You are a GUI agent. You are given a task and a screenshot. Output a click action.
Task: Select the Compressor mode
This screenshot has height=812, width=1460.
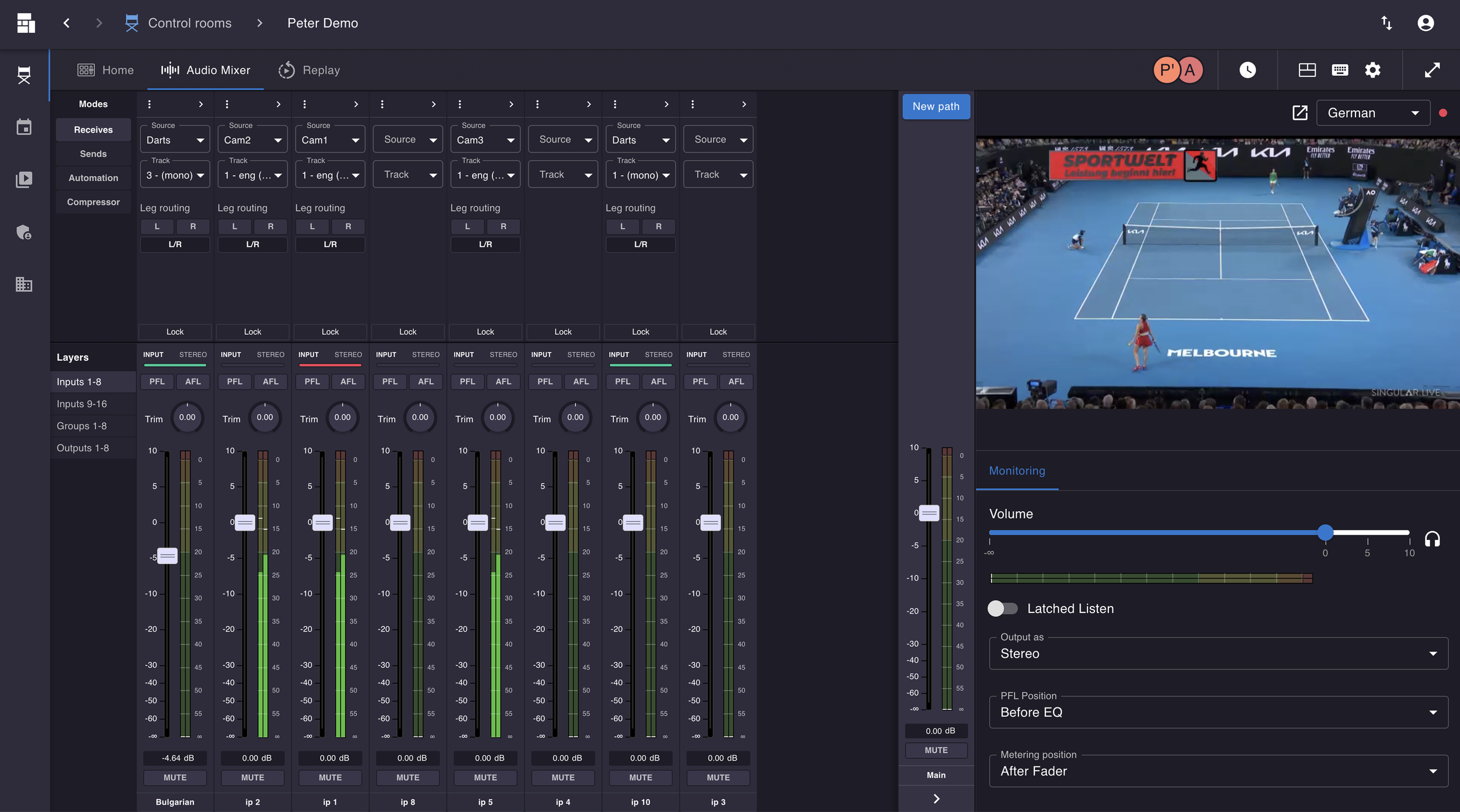(93, 202)
